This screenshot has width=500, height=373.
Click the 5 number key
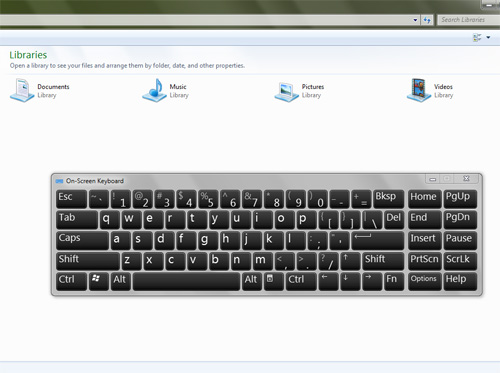208,199
